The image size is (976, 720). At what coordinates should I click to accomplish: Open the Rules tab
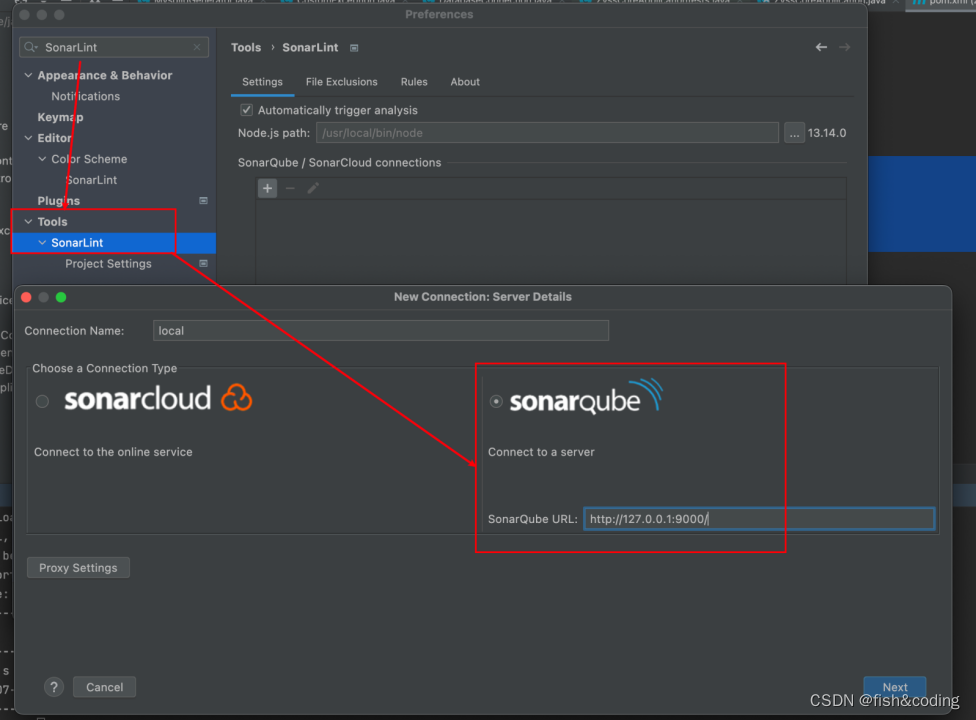414,82
